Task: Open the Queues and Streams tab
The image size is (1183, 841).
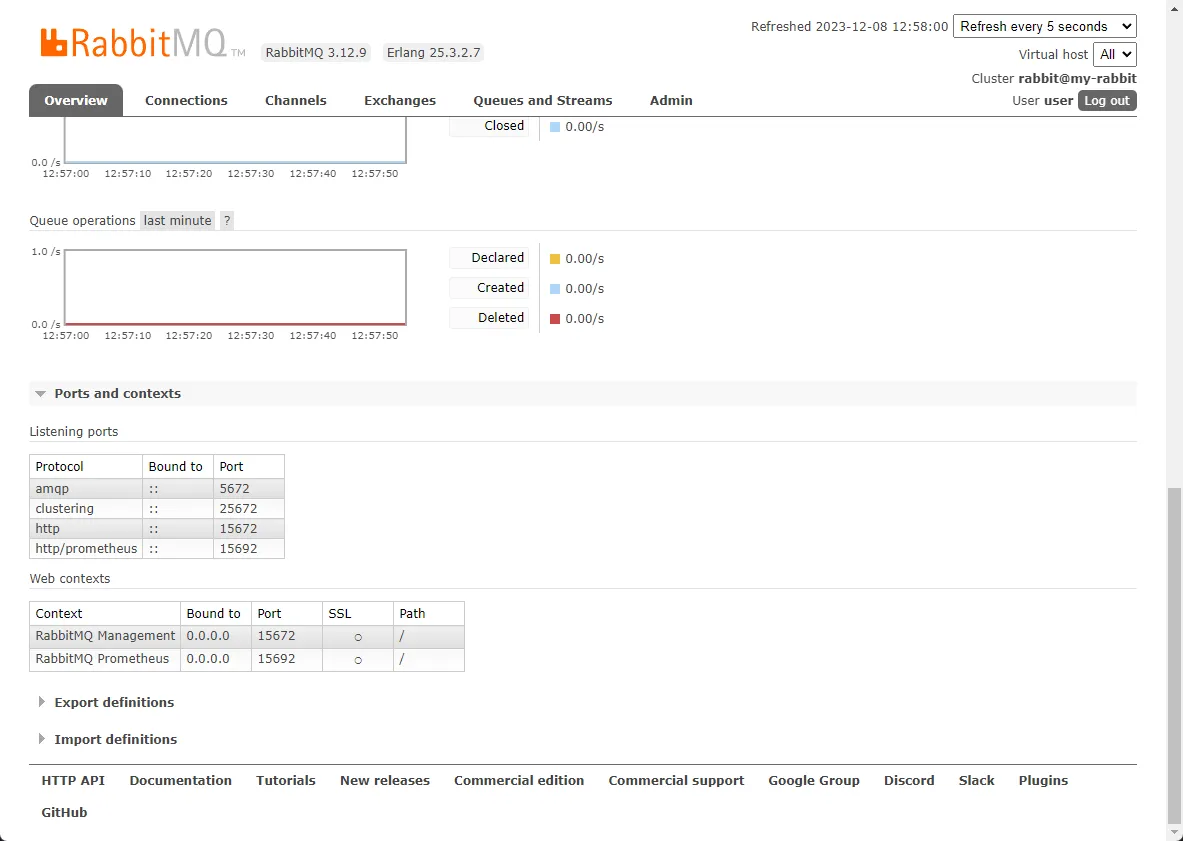Action: (542, 101)
